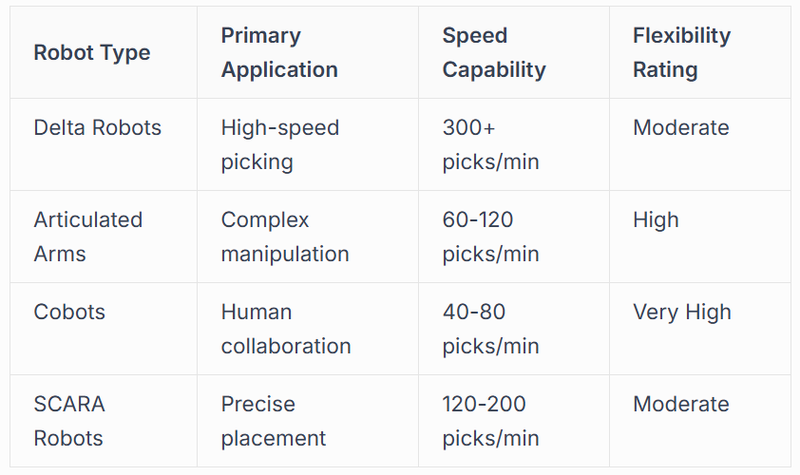Click the Very High flexibility cell
800x475 pixels.
click(x=682, y=312)
